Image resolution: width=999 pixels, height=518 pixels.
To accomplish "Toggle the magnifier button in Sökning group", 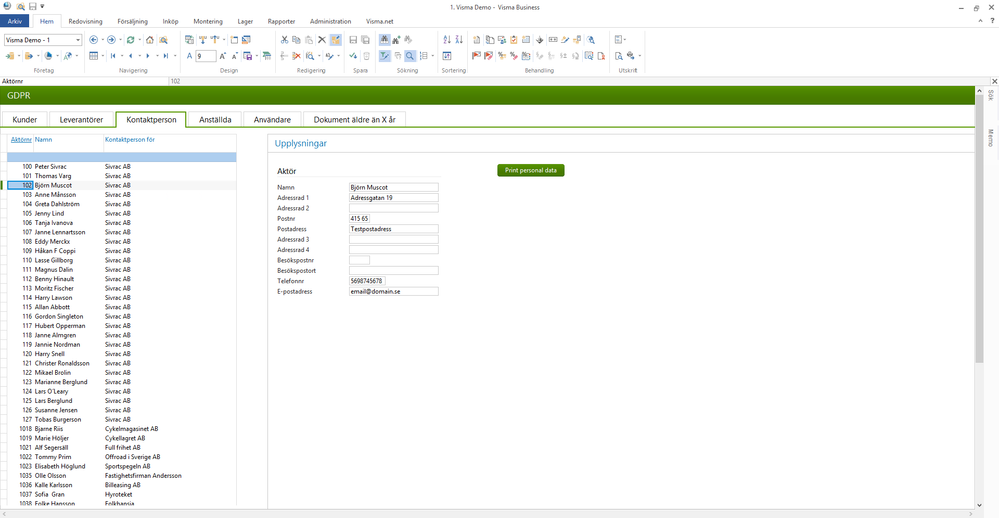I will click(x=410, y=56).
